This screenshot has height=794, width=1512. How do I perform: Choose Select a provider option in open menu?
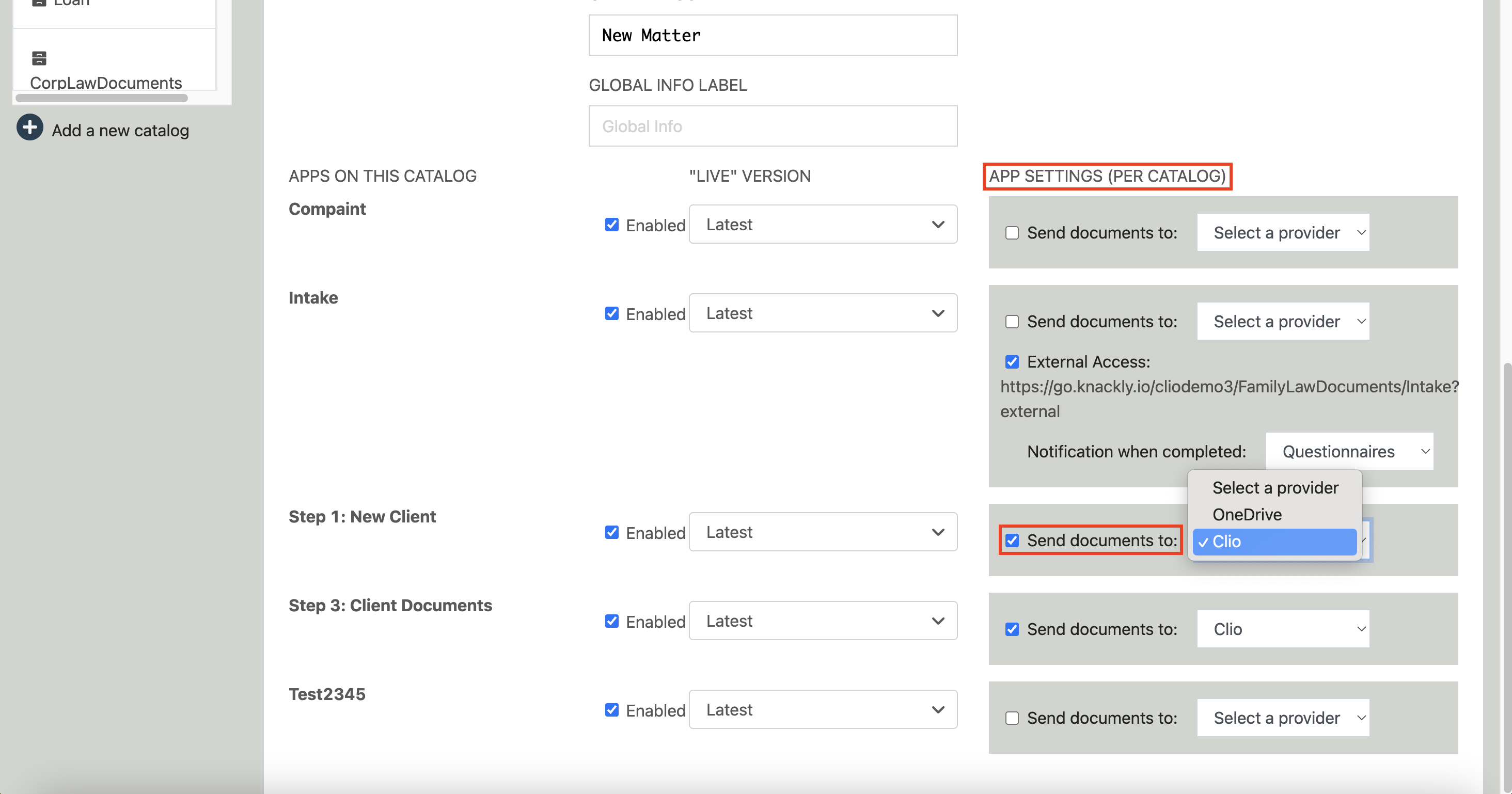(x=1275, y=488)
